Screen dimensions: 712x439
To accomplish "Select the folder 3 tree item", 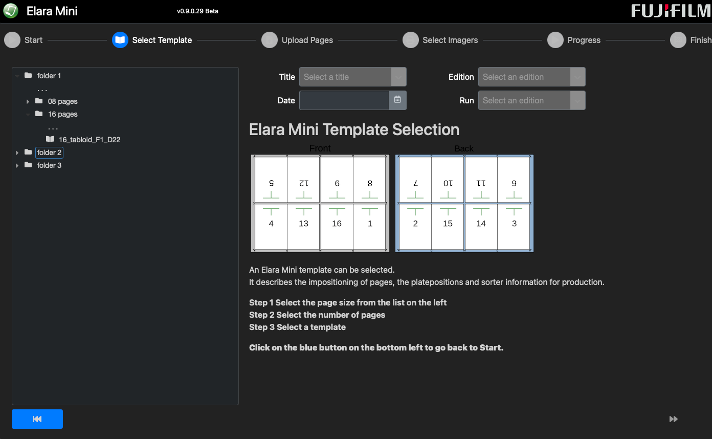I will tap(49, 165).
